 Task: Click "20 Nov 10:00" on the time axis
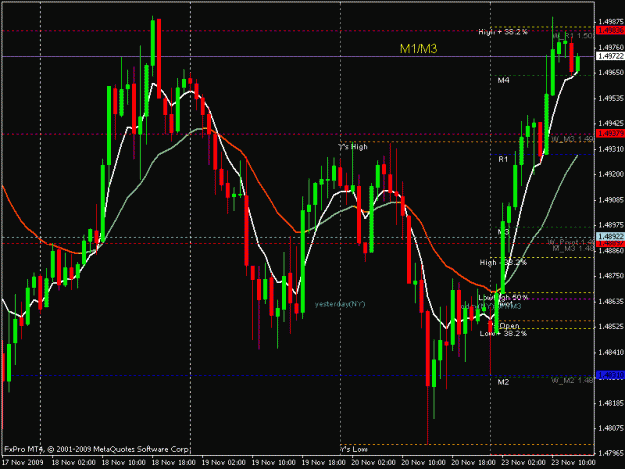(423, 463)
